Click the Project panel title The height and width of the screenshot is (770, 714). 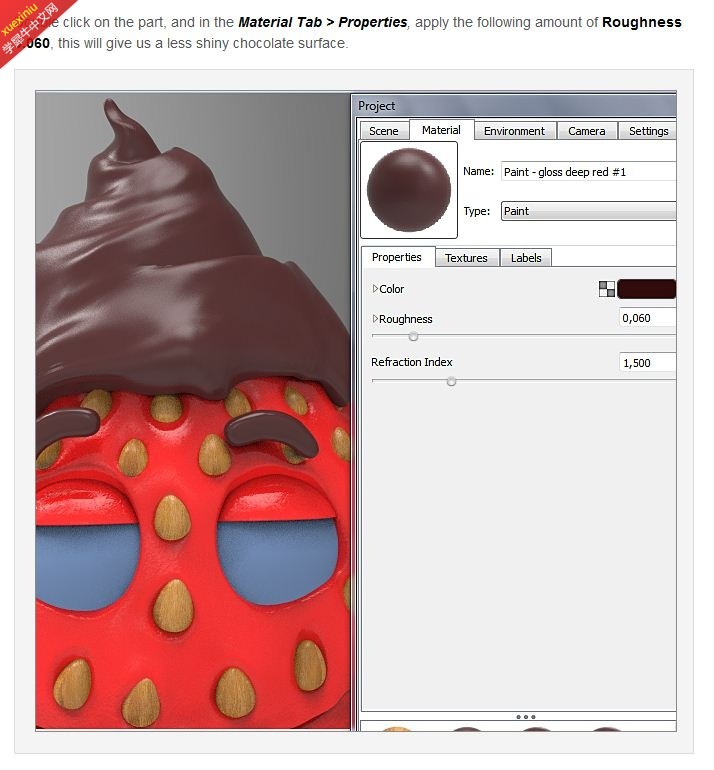coord(376,106)
